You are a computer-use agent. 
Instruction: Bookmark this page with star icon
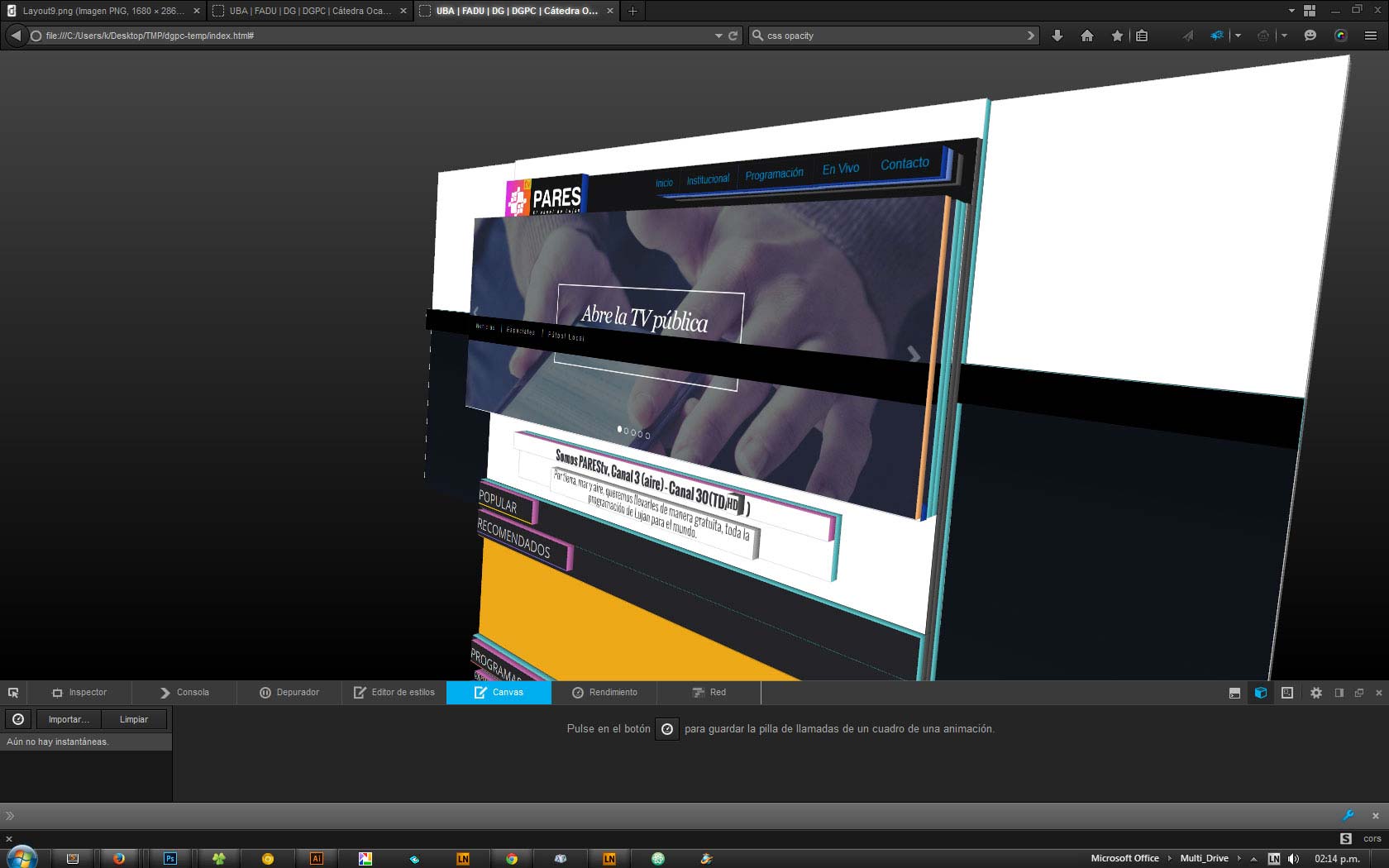coord(1117,36)
